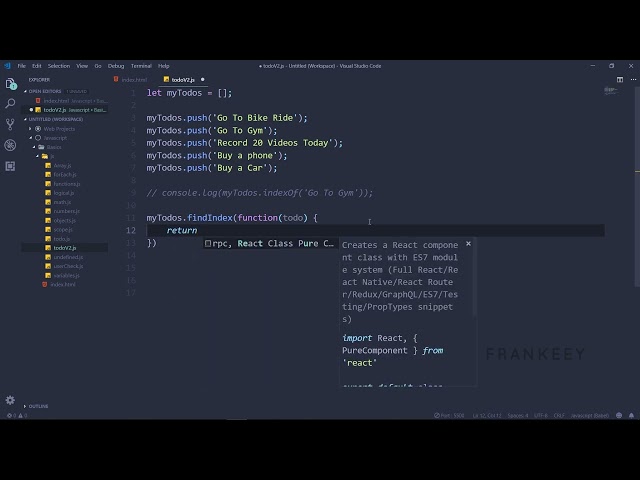Image resolution: width=640 pixels, height=480 pixels.
Task: Open the Help menu
Action: point(164,66)
